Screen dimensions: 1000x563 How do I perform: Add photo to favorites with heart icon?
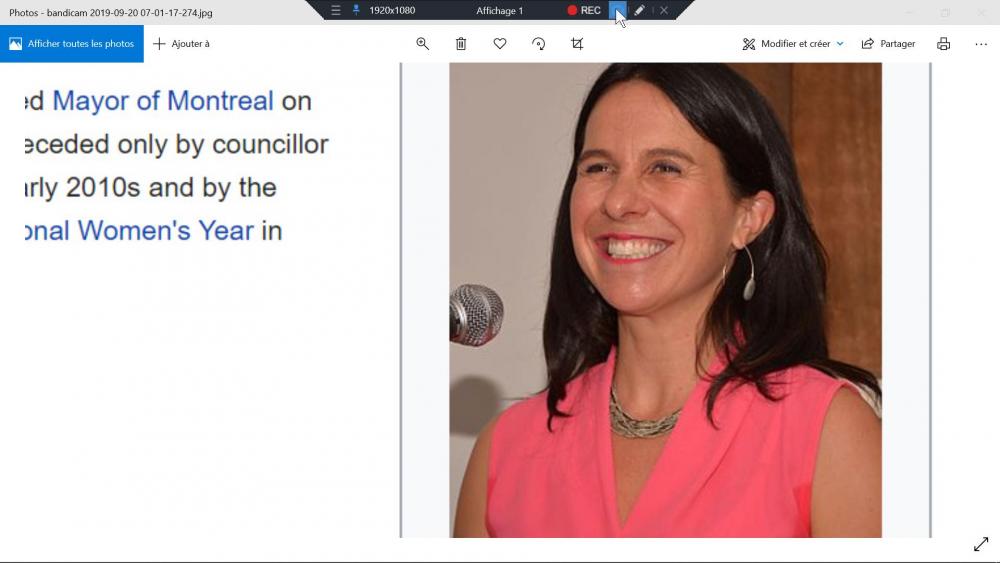pos(500,43)
